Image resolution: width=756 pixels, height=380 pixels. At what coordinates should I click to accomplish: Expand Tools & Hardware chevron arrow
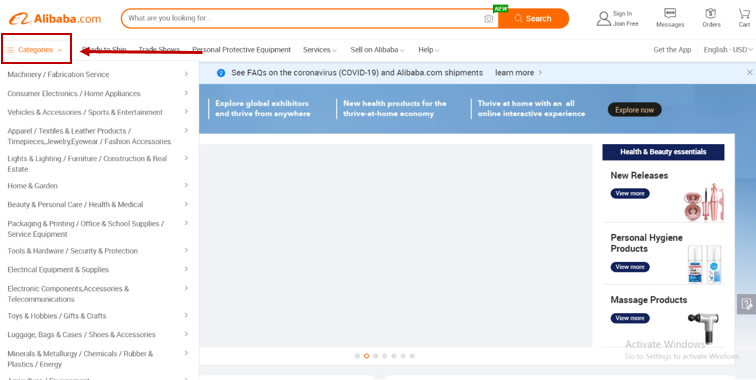pos(186,250)
